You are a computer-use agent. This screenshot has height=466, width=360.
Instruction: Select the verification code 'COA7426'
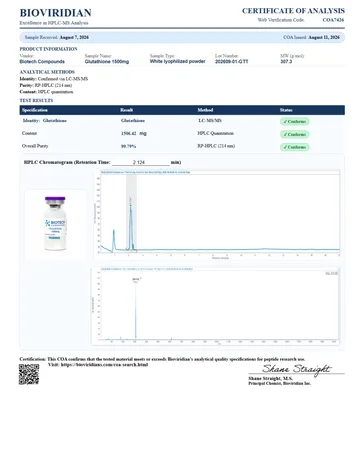(333, 20)
